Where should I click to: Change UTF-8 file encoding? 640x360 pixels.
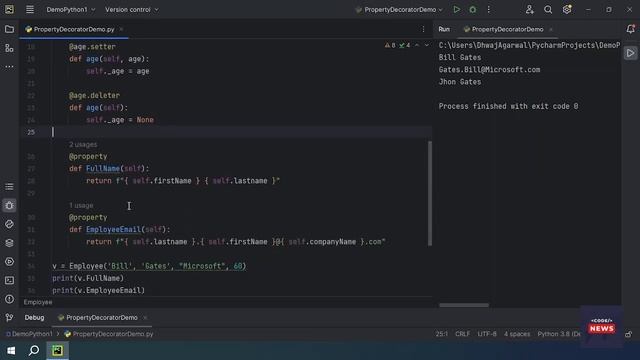[487, 334]
